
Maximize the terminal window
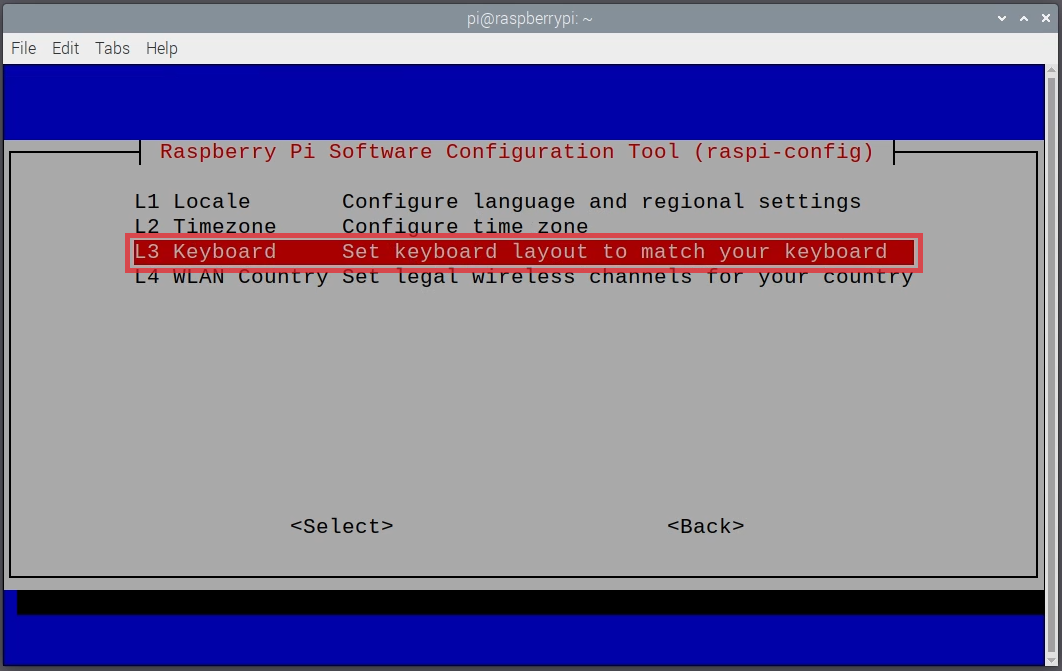[x=1024, y=18]
